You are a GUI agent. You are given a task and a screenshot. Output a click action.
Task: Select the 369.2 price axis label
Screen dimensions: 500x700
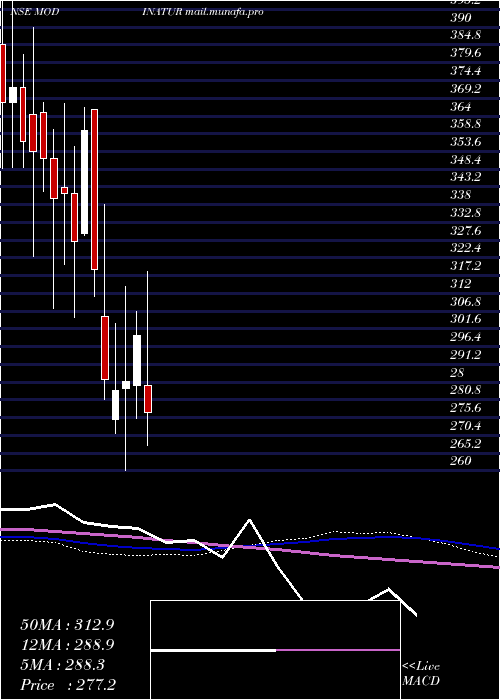point(466,89)
